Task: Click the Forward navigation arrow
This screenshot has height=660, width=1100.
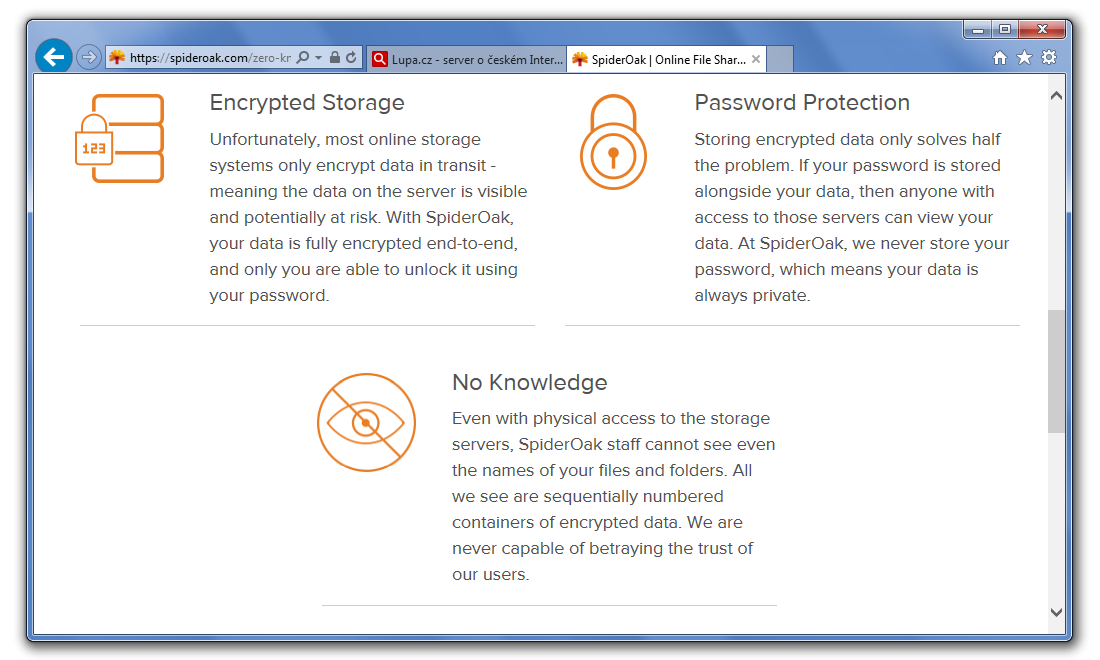Action: click(x=89, y=57)
